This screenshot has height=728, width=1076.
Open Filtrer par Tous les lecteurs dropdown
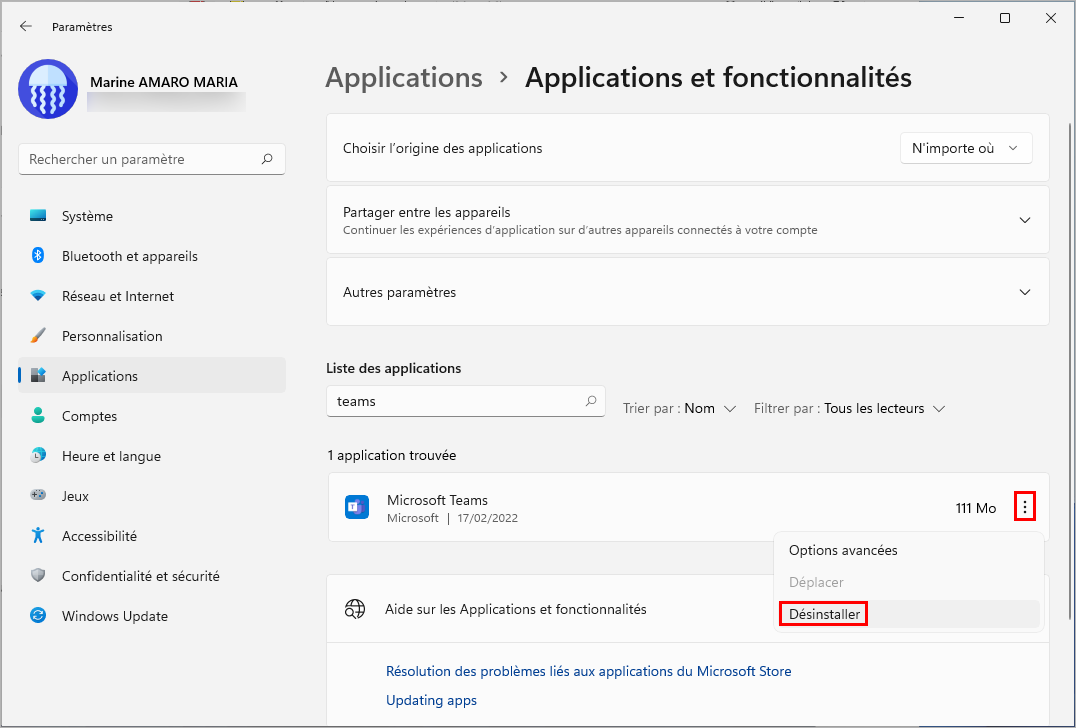(x=850, y=408)
